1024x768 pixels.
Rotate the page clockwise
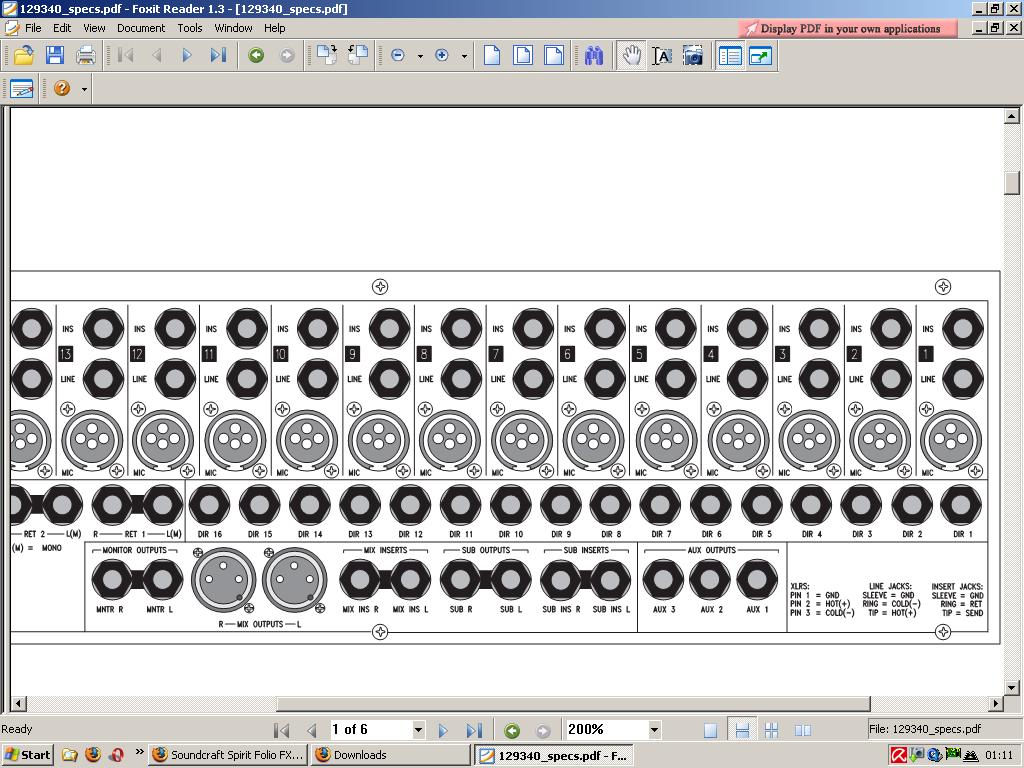click(x=327, y=56)
